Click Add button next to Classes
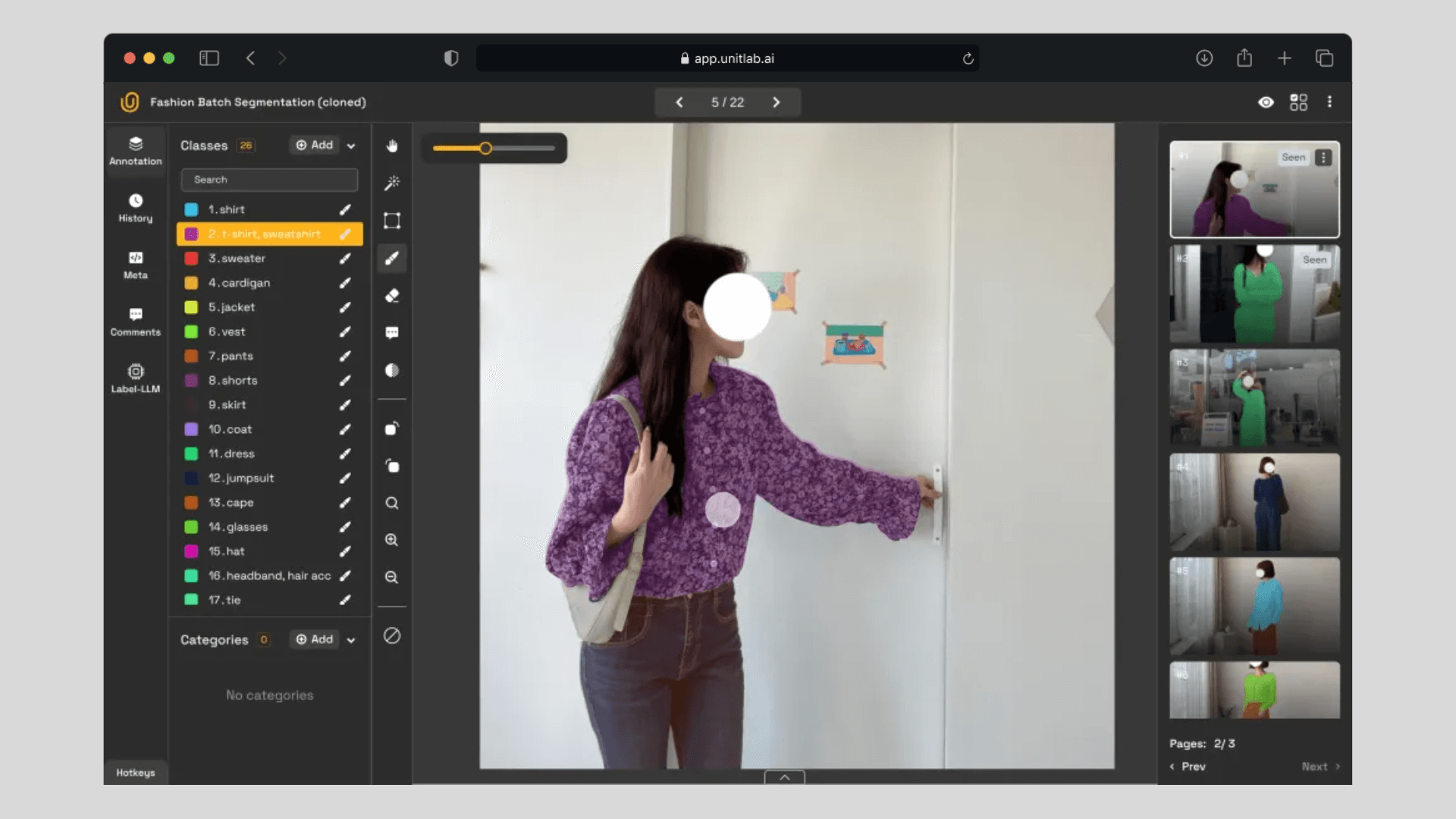Screen dimensions: 1456x819 (x=315, y=145)
